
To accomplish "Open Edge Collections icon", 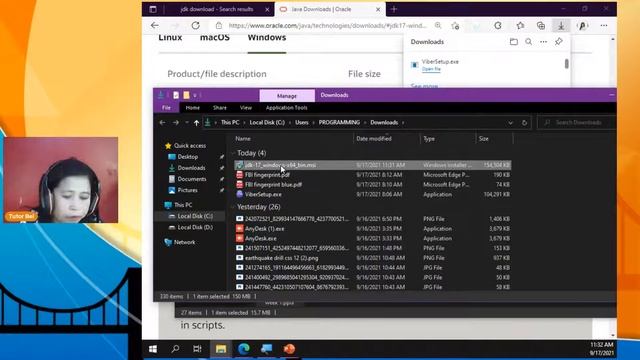I will (x=541, y=26).
